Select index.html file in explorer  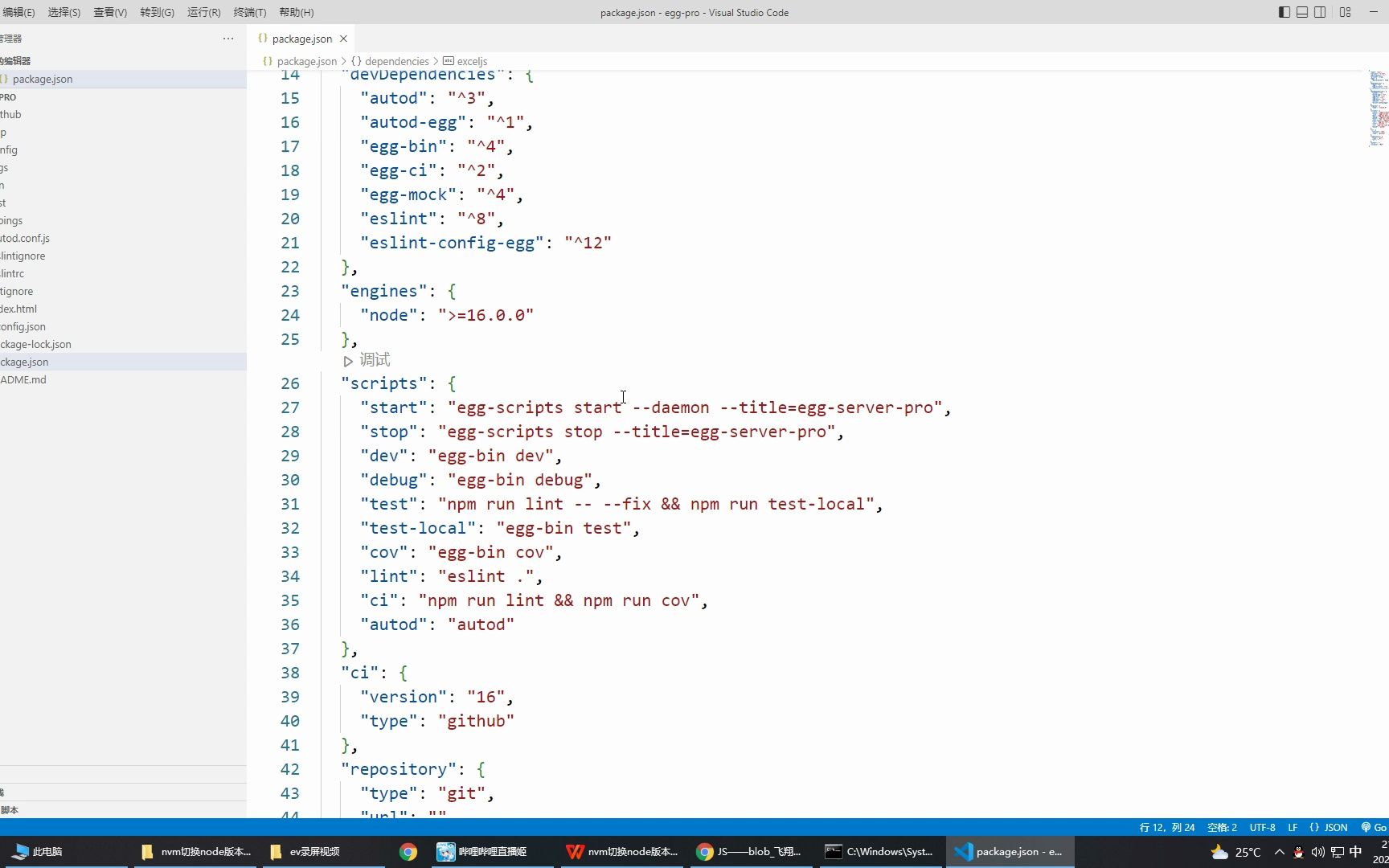pos(123,309)
